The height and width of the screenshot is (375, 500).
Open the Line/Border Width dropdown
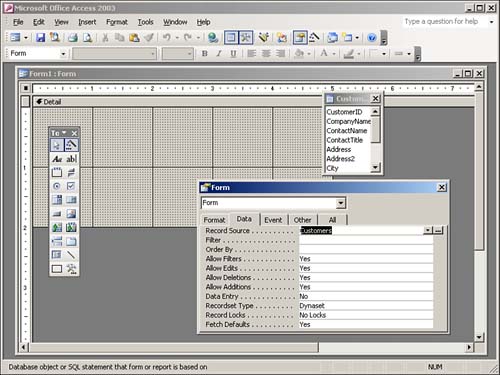(409, 53)
